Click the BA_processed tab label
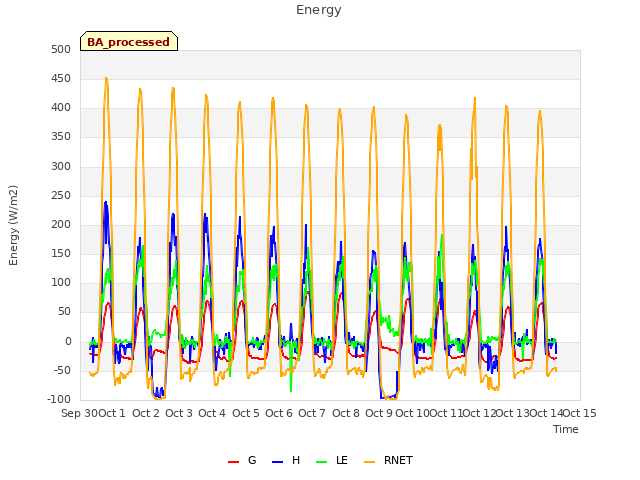The width and height of the screenshot is (640, 480). click(128, 42)
